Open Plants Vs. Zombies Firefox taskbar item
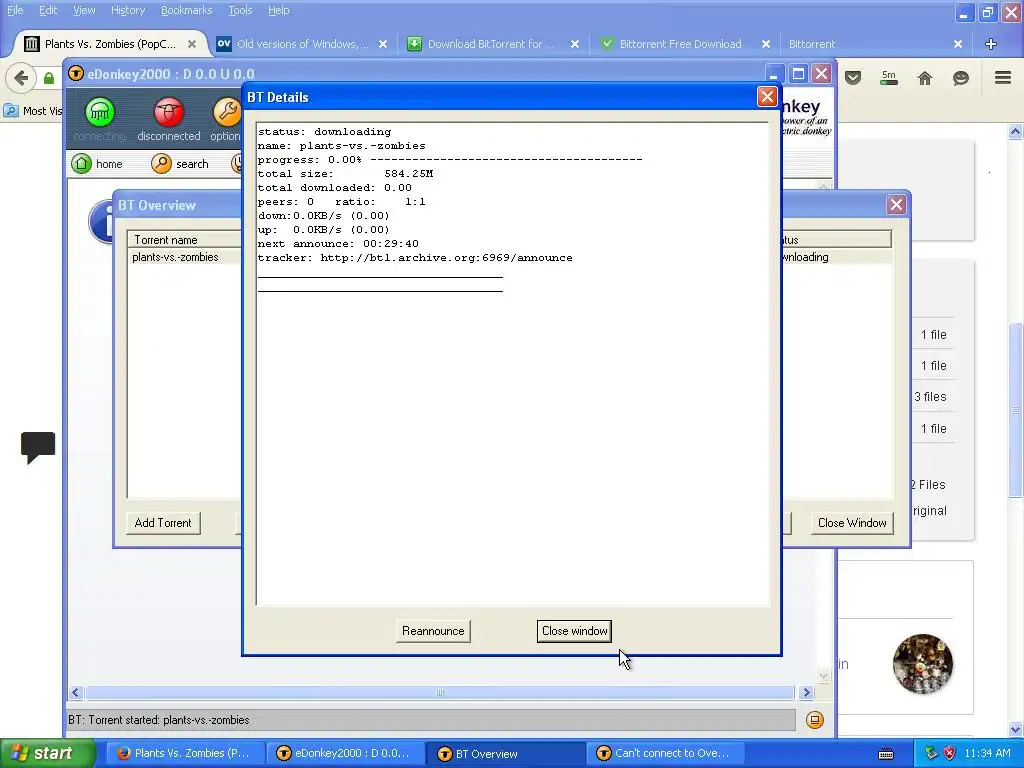Viewport: 1024px width, 768px height. click(x=183, y=754)
